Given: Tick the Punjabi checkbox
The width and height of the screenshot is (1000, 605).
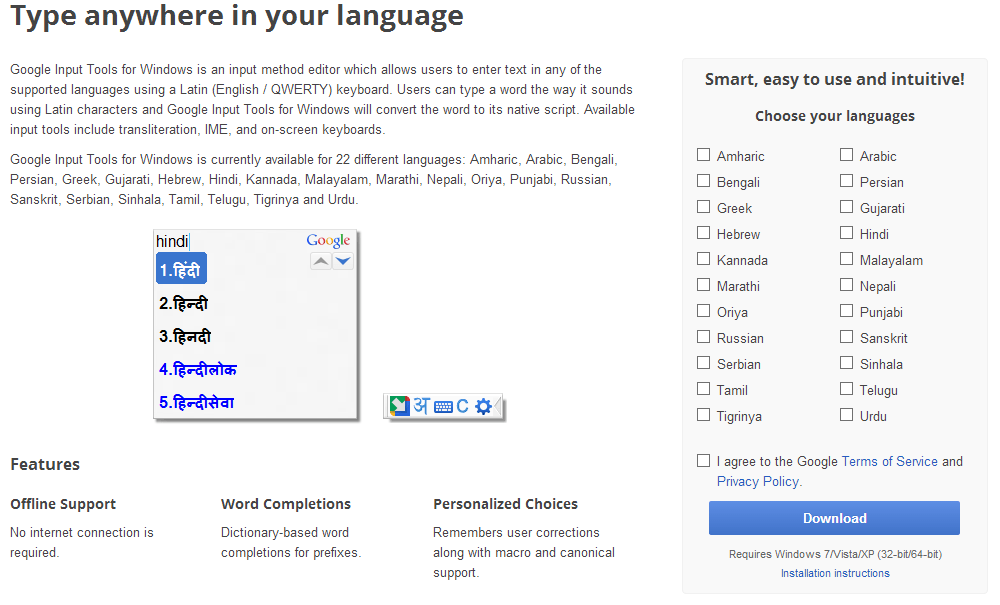Looking at the screenshot, I should click(x=846, y=310).
